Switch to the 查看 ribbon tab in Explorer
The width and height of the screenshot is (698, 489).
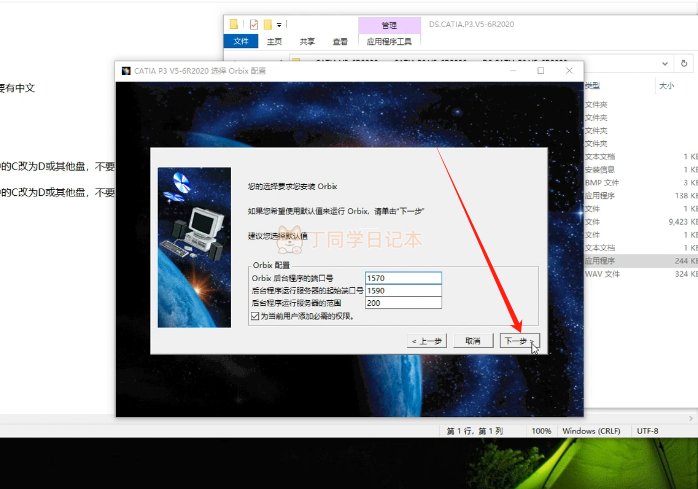[340, 41]
